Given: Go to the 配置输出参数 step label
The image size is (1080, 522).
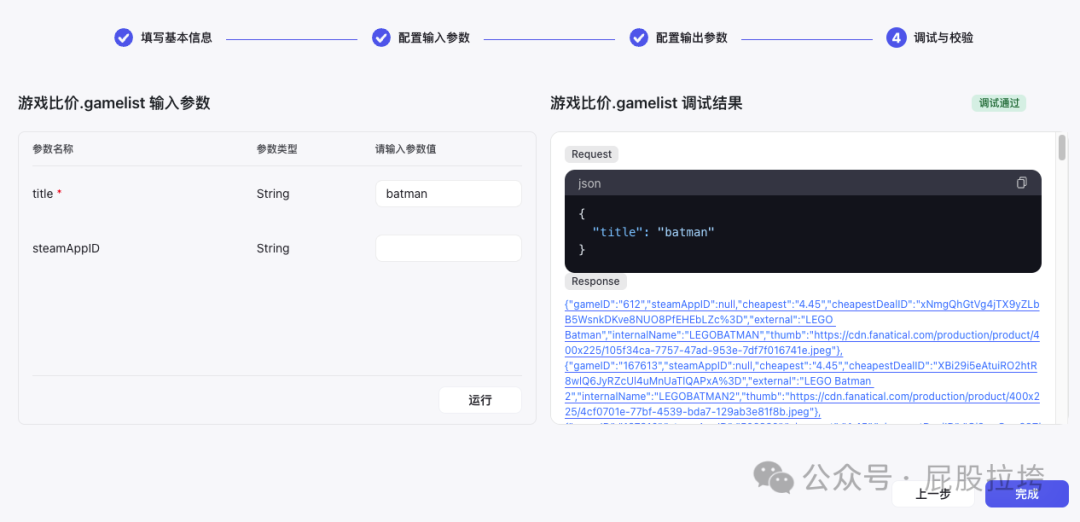Looking at the screenshot, I should [692, 38].
